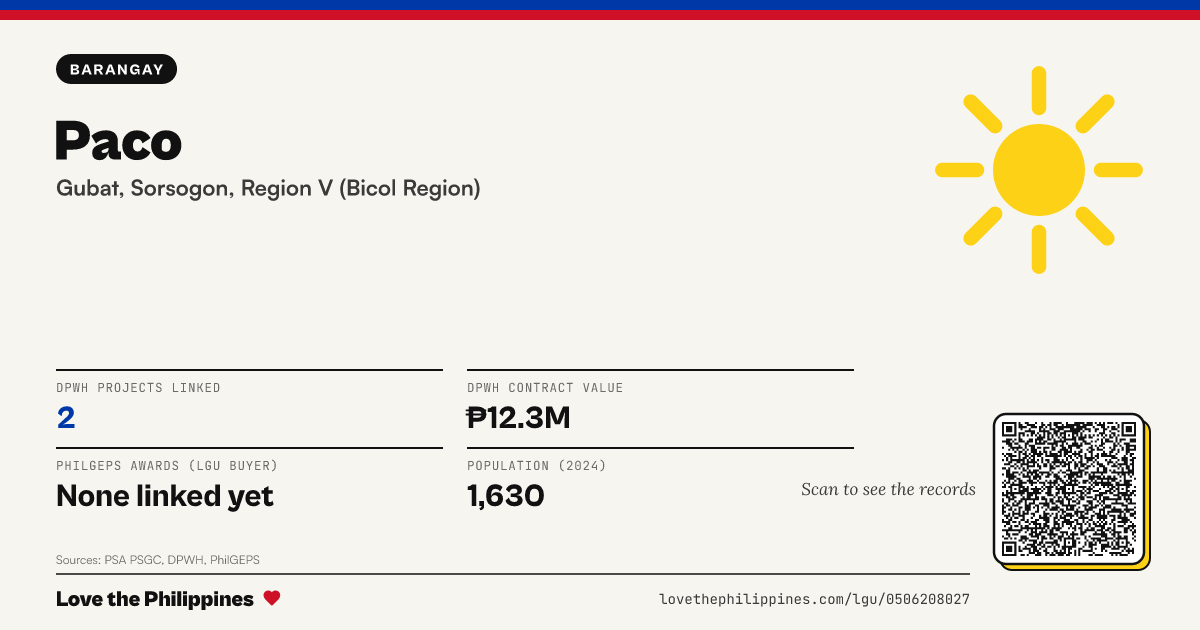Select the Gubat, Sorsogon location subtitle
The image size is (1200, 630).
(268, 188)
